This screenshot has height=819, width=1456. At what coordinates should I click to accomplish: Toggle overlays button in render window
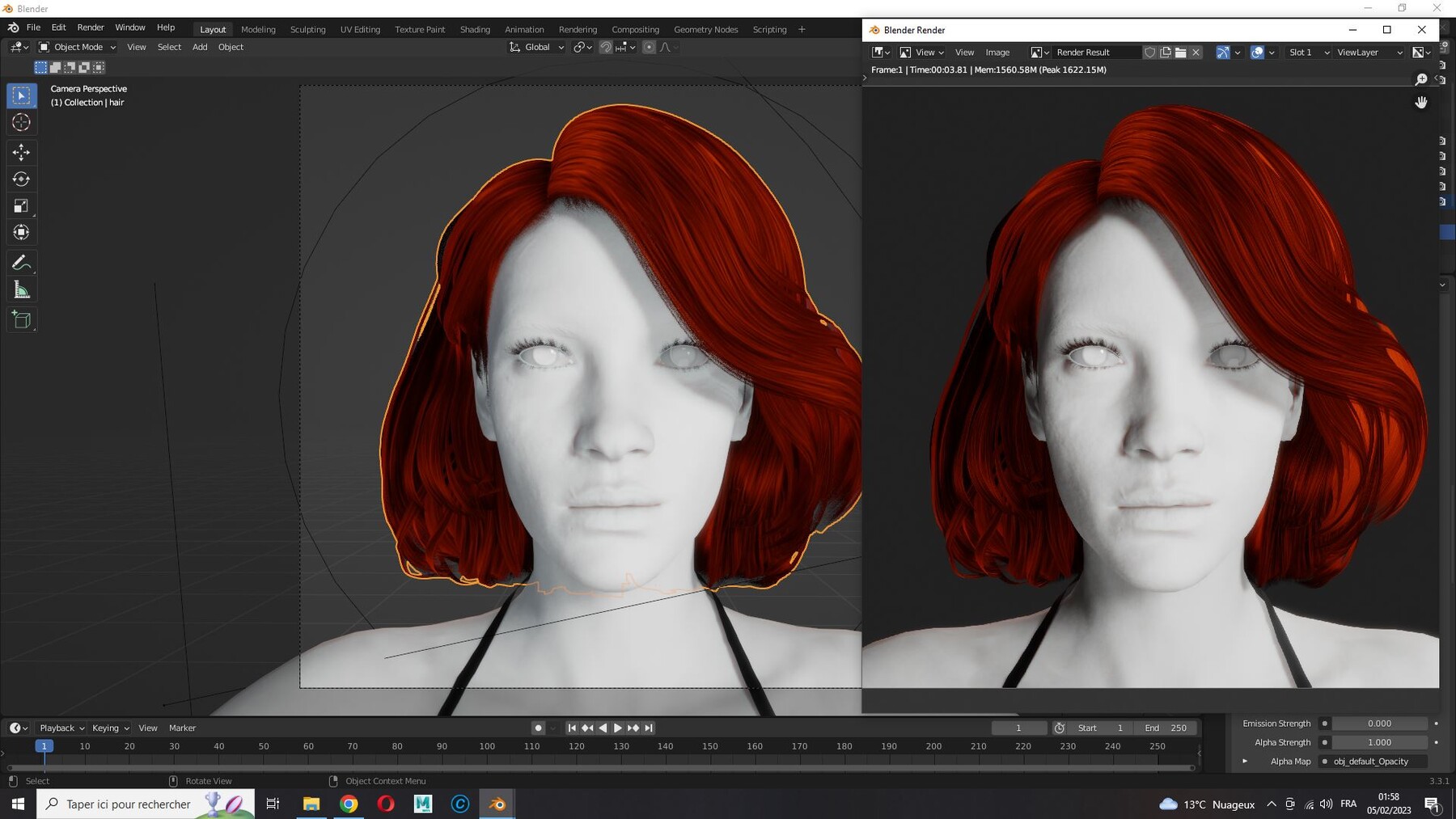click(x=1257, y=52)
